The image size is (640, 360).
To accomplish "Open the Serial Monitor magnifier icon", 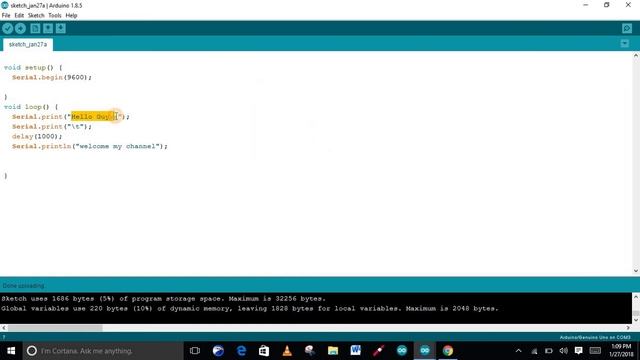I will coord(627,29).
